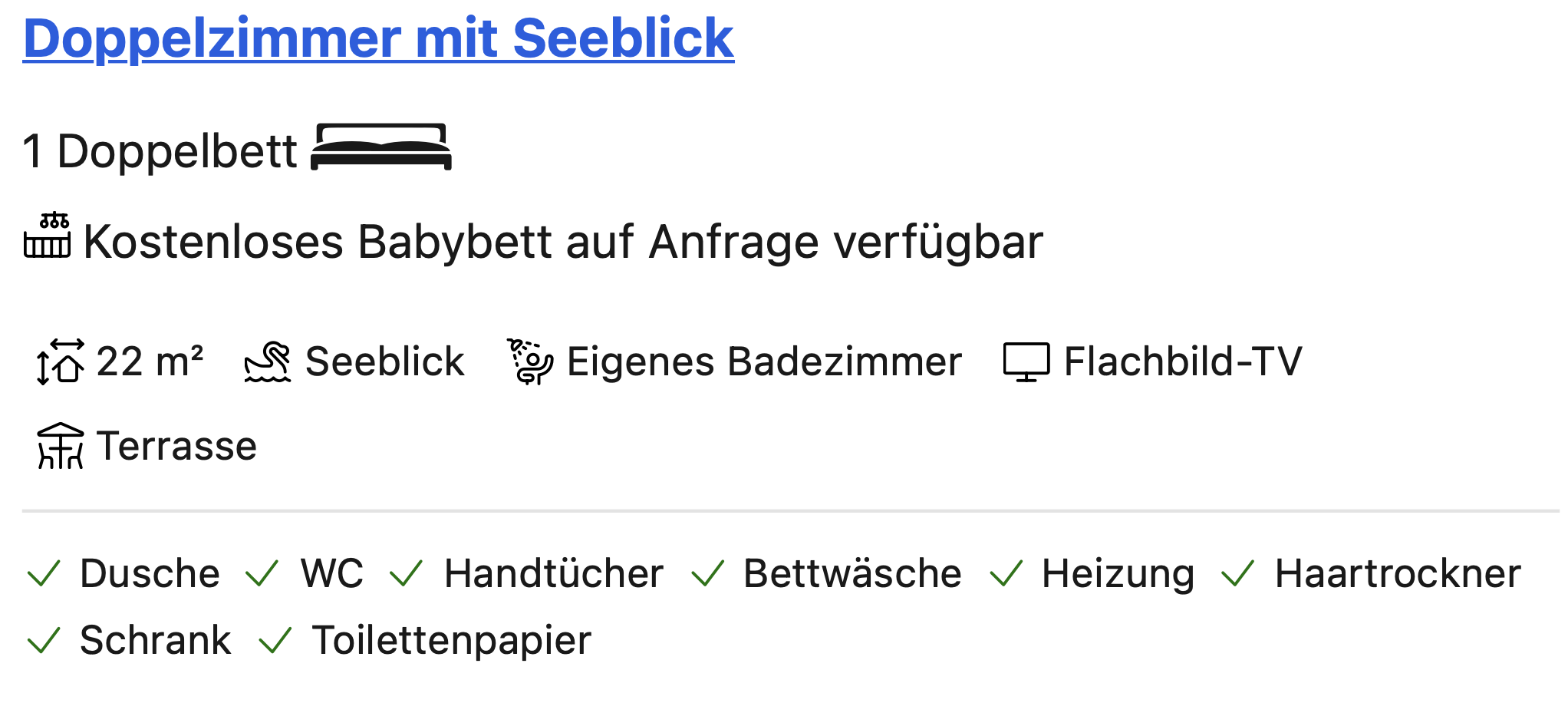Click the checkmark next to Haartrockner
The height and width of the screenshot is (703, 1568).
point(1238,573)
